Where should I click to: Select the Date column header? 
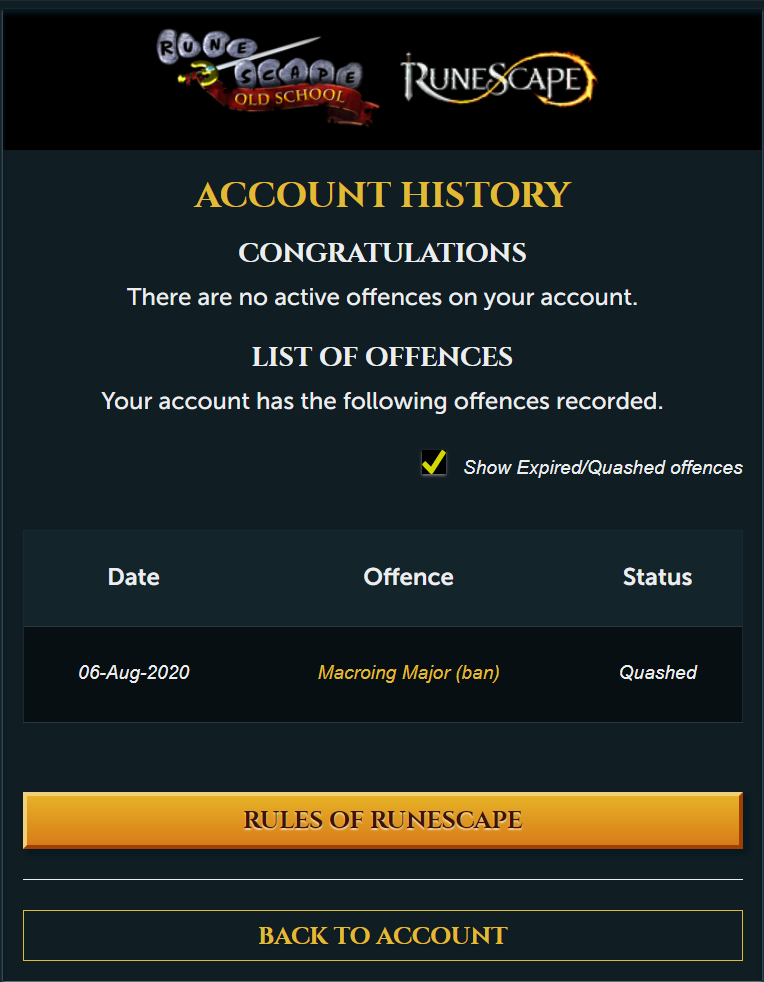pyautogui.click(x=133, y=577)
